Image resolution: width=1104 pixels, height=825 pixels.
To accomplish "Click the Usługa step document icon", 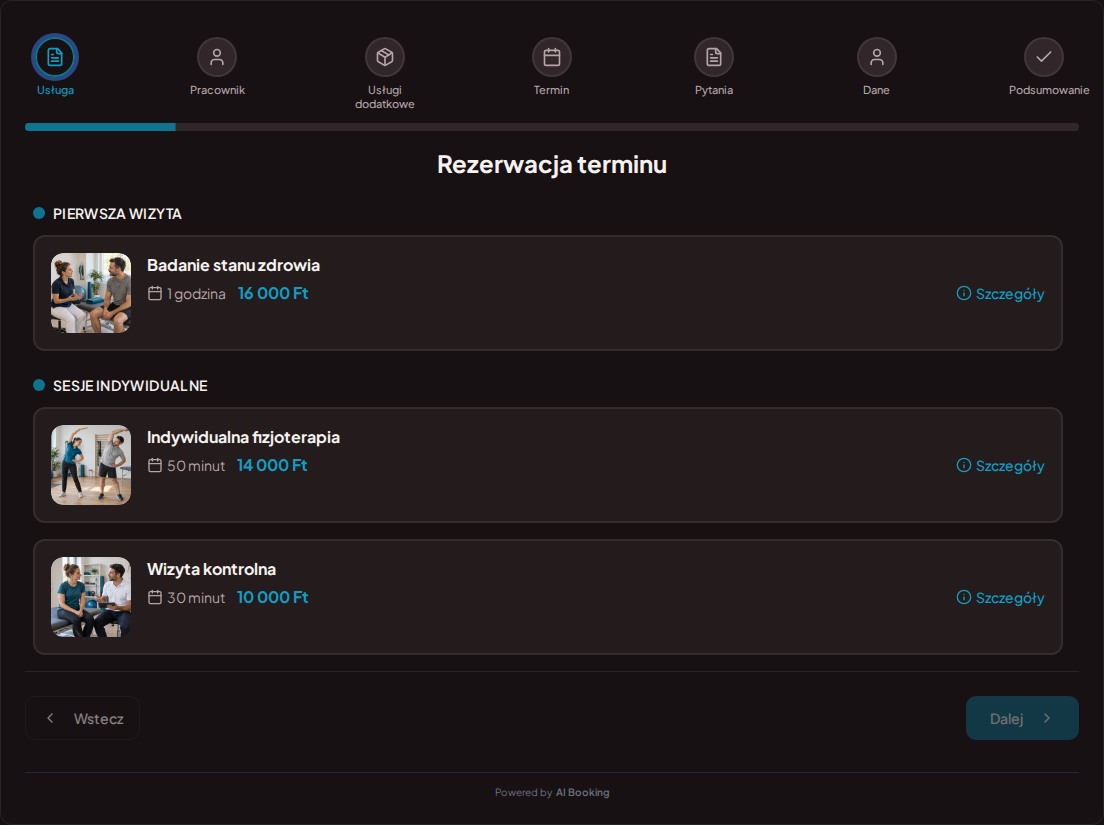I will pos(55,57).
